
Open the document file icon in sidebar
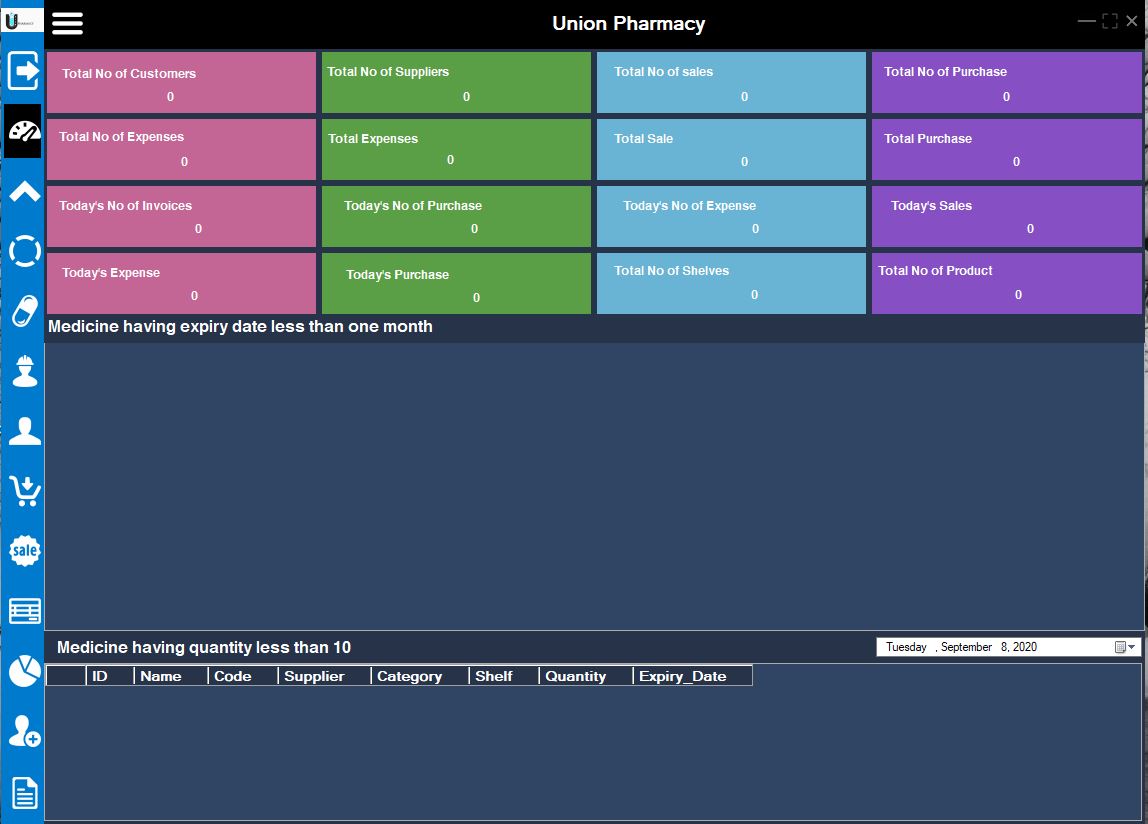pos(24,793)
